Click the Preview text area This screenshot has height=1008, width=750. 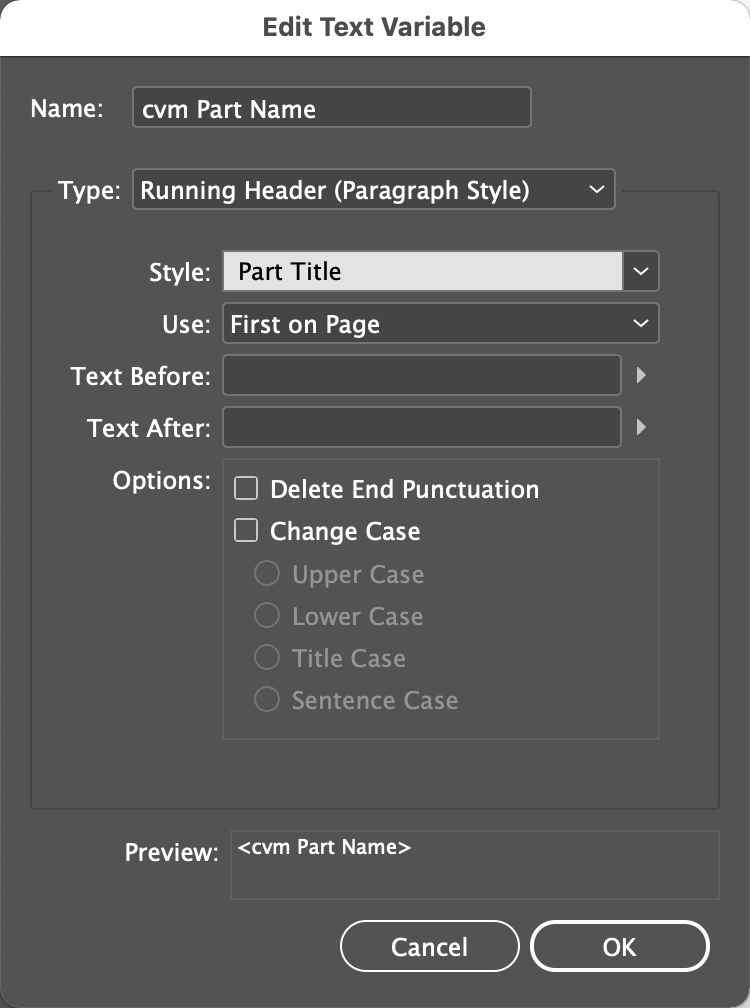click(474, 864)
